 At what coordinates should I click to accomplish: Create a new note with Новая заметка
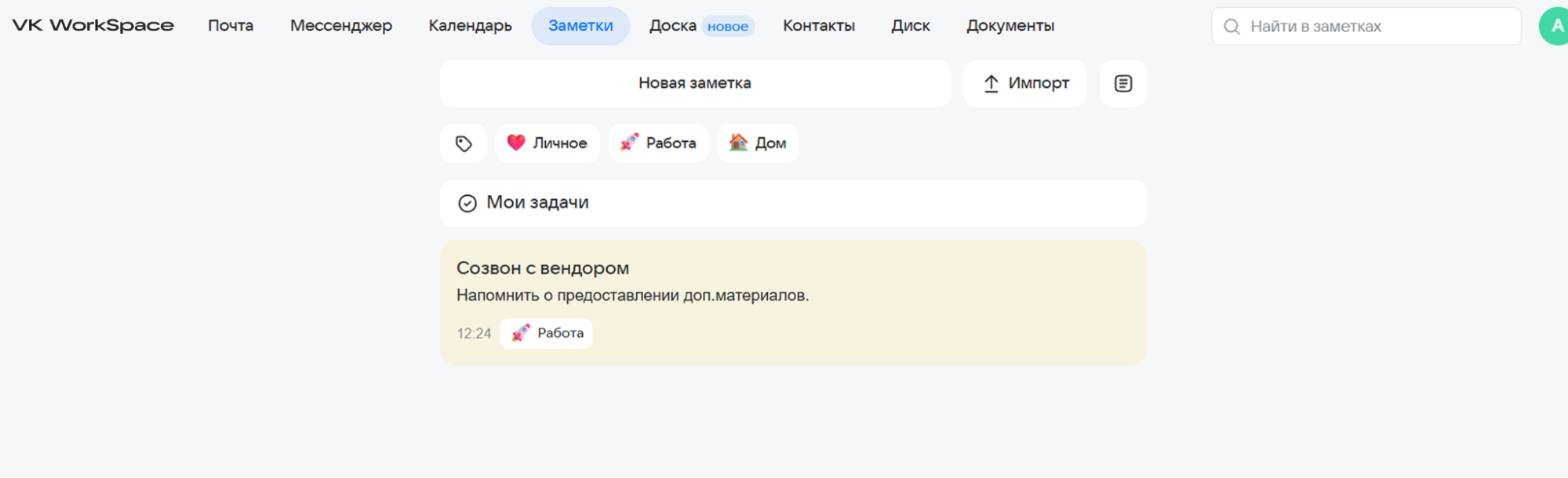click(x=694, y=83)
